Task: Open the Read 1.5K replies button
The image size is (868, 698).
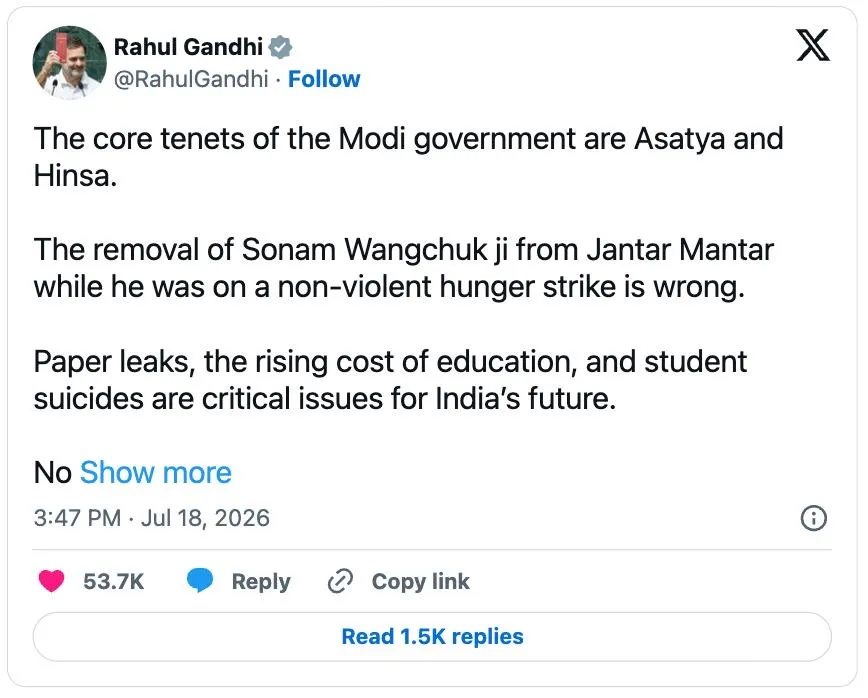Action: tap(432, 637)
